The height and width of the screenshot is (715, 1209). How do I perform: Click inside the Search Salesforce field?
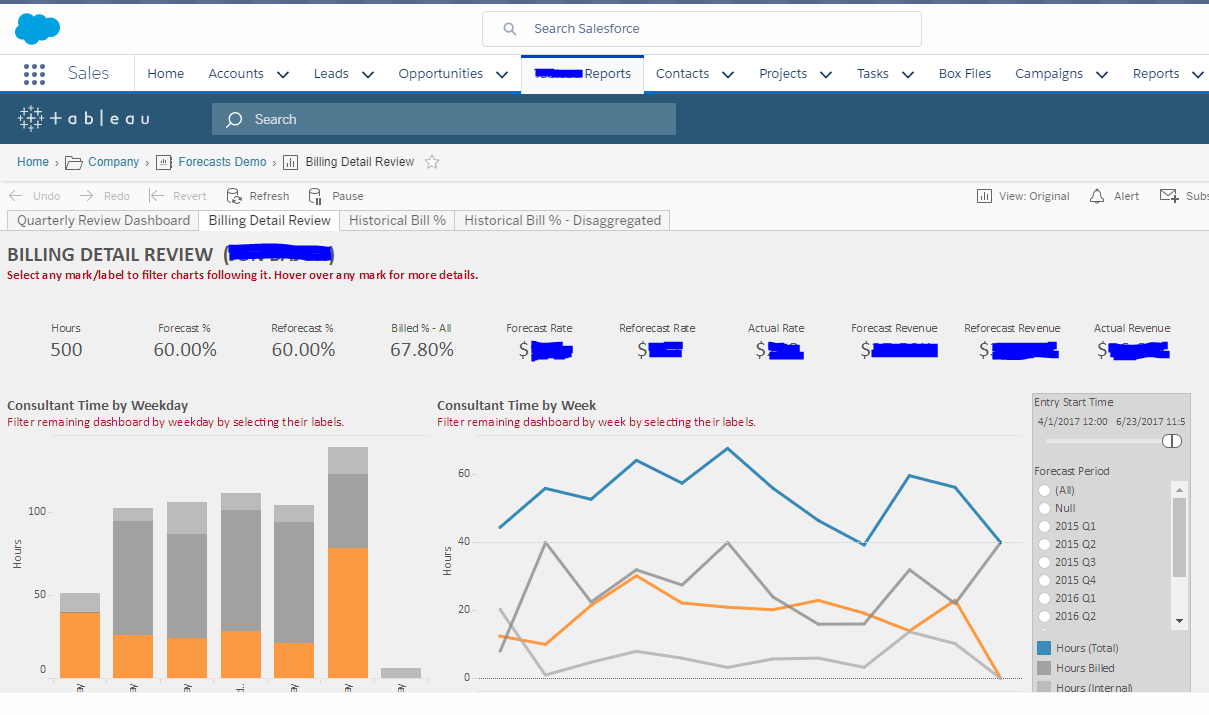700,29
